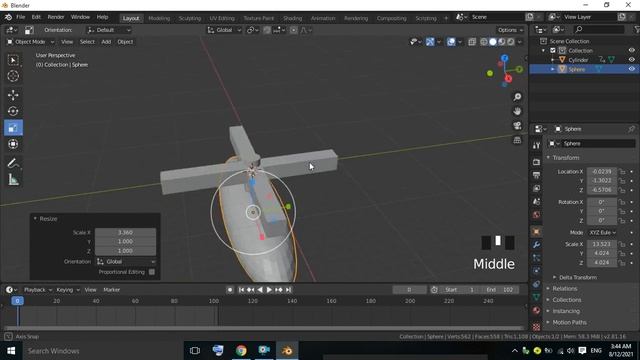Image resolution: width=640 pixels, height=360 pixels.
Task: Open the Window menu
Action: pyautogui.click(x=80, y=17)
